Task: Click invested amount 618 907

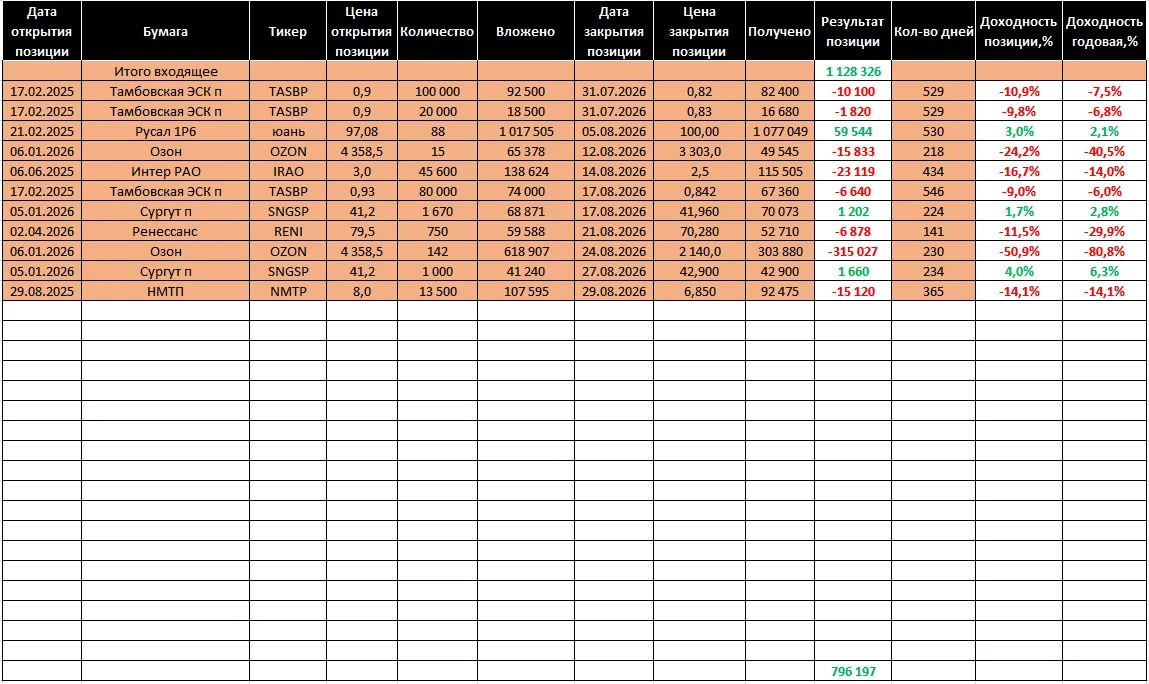Action: [x=526, y=251]
